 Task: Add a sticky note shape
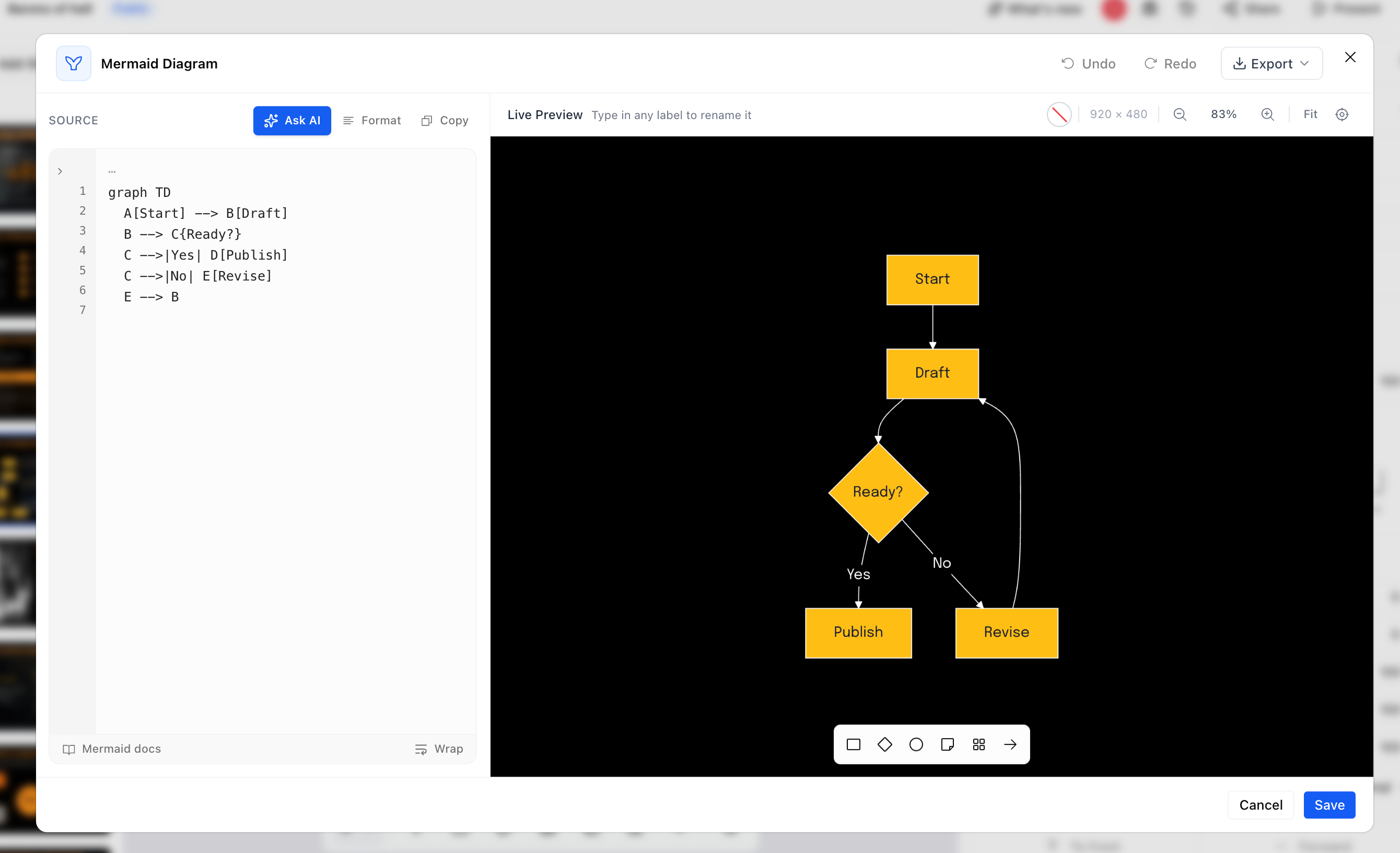[947, 744]
